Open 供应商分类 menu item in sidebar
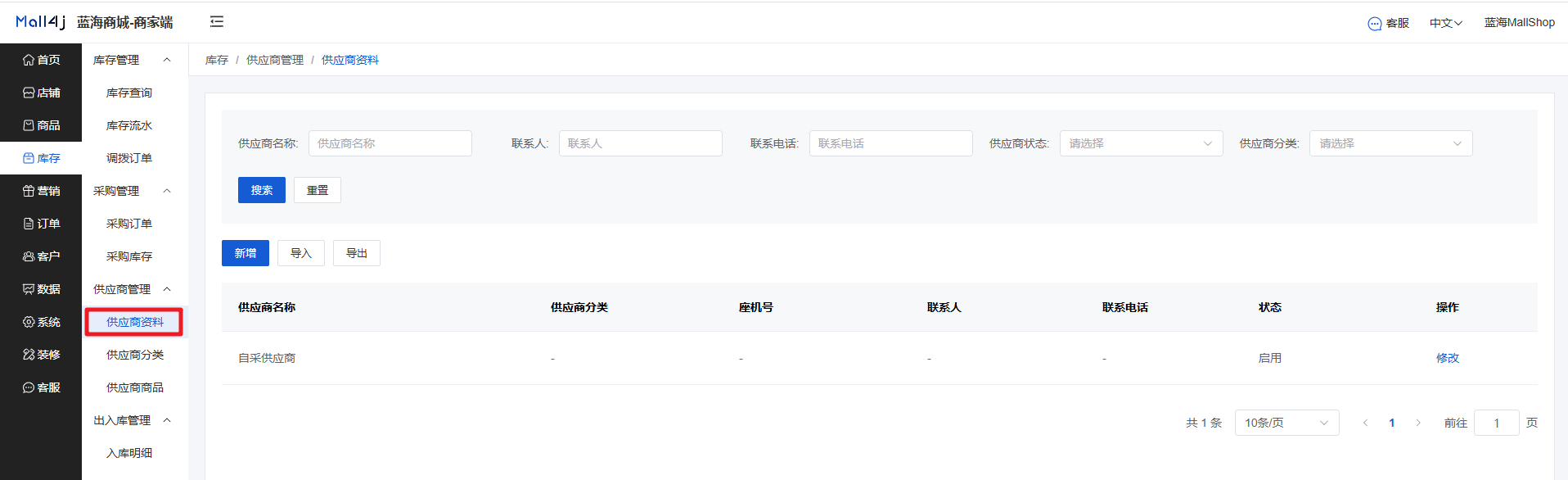The width and height of the screenshot is (1568, 480). [x=135, y=355]
